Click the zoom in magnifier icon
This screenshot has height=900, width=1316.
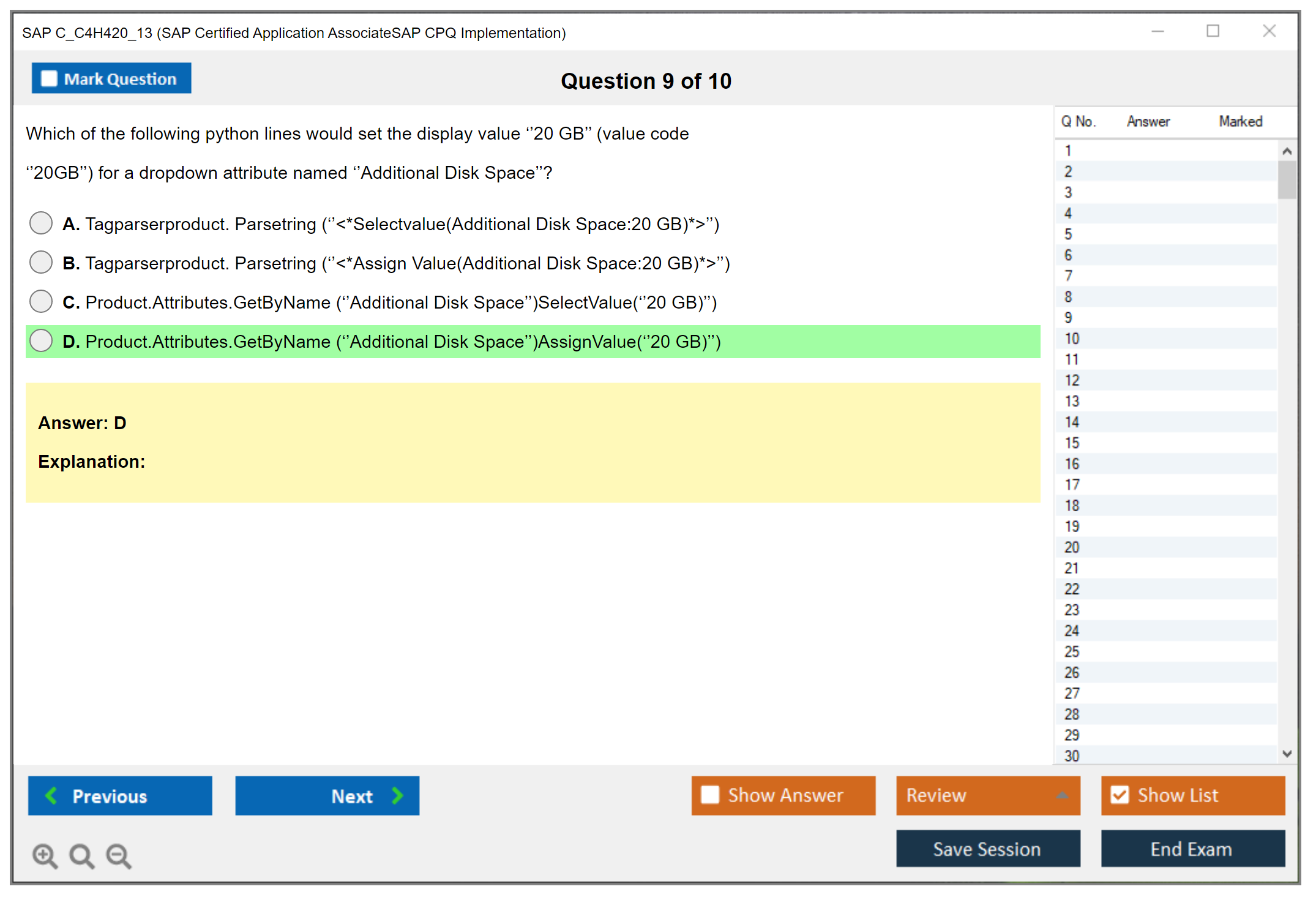(44, 855)
